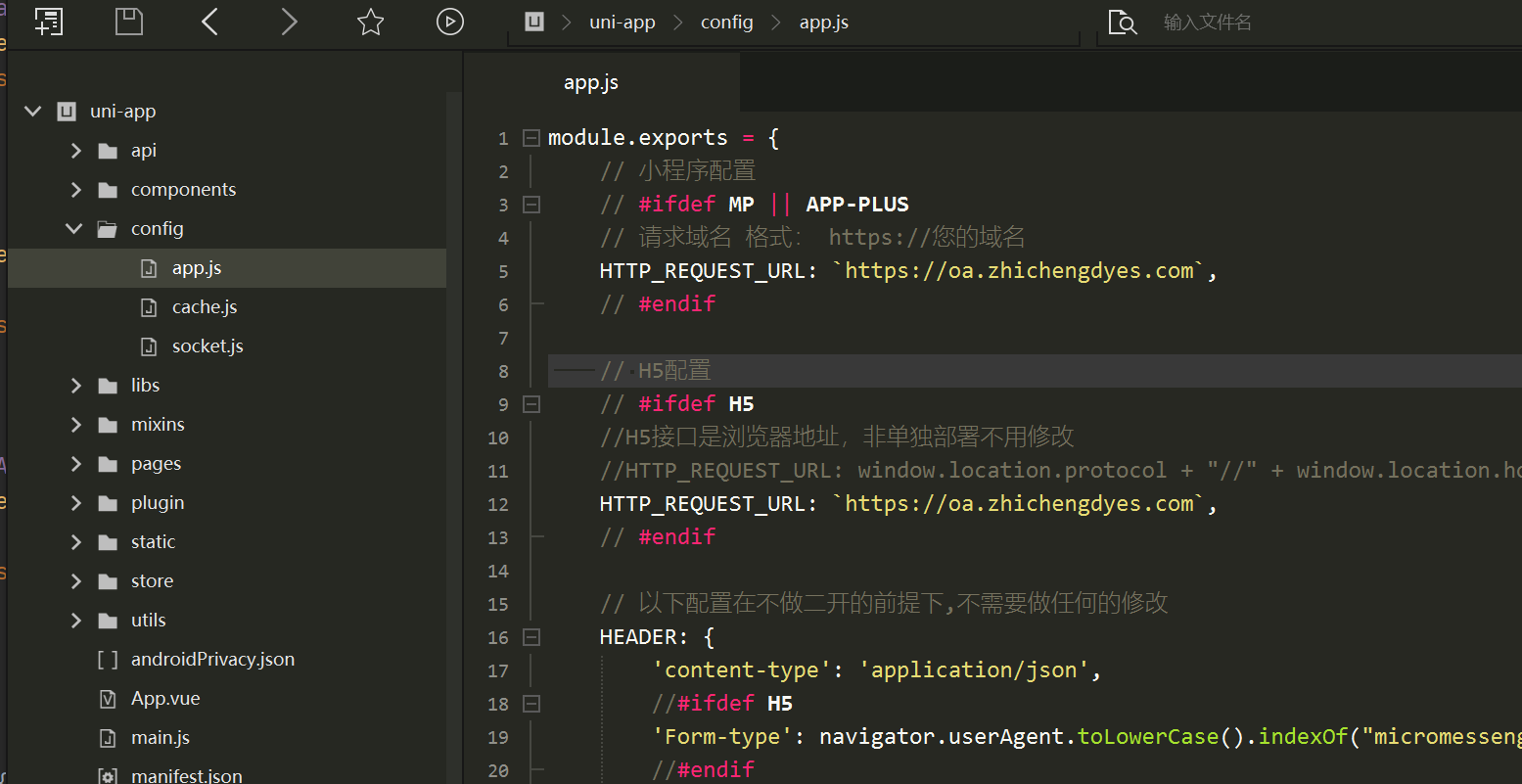Expand the components folder
Viewport: 1522px width, 784px height.
point(75,190)
